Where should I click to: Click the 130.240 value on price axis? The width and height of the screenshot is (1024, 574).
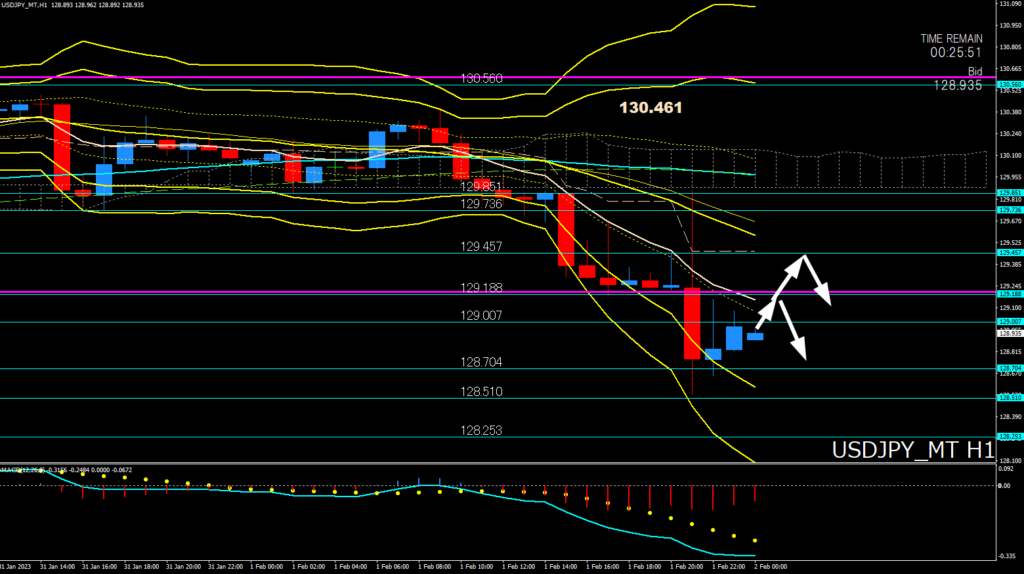[1010, 134]
